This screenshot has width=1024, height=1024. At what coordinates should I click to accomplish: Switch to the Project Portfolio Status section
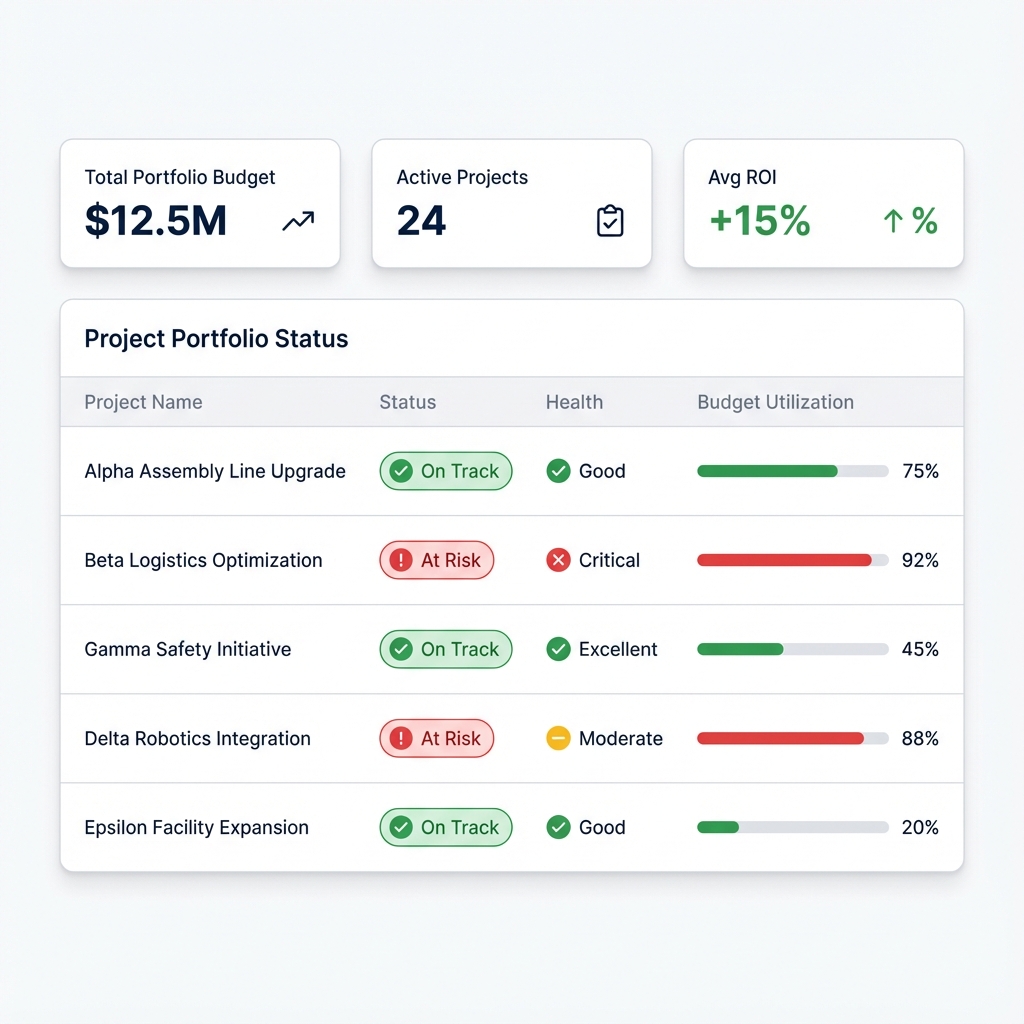[216, 338]
